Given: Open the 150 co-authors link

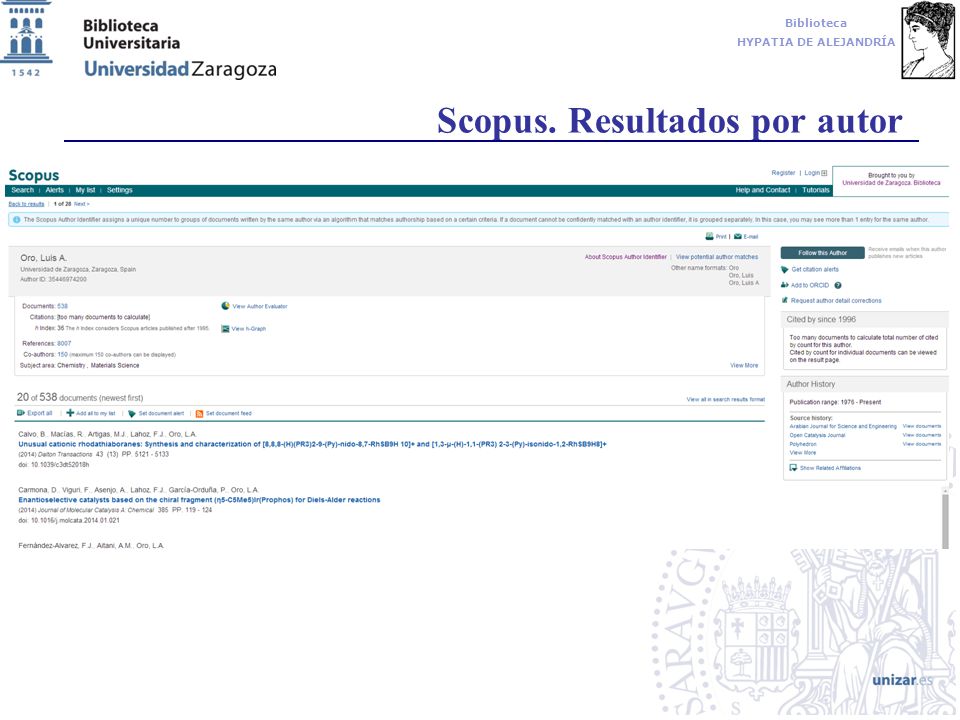Looking at the screenshot, I should [x=62, y=354].
